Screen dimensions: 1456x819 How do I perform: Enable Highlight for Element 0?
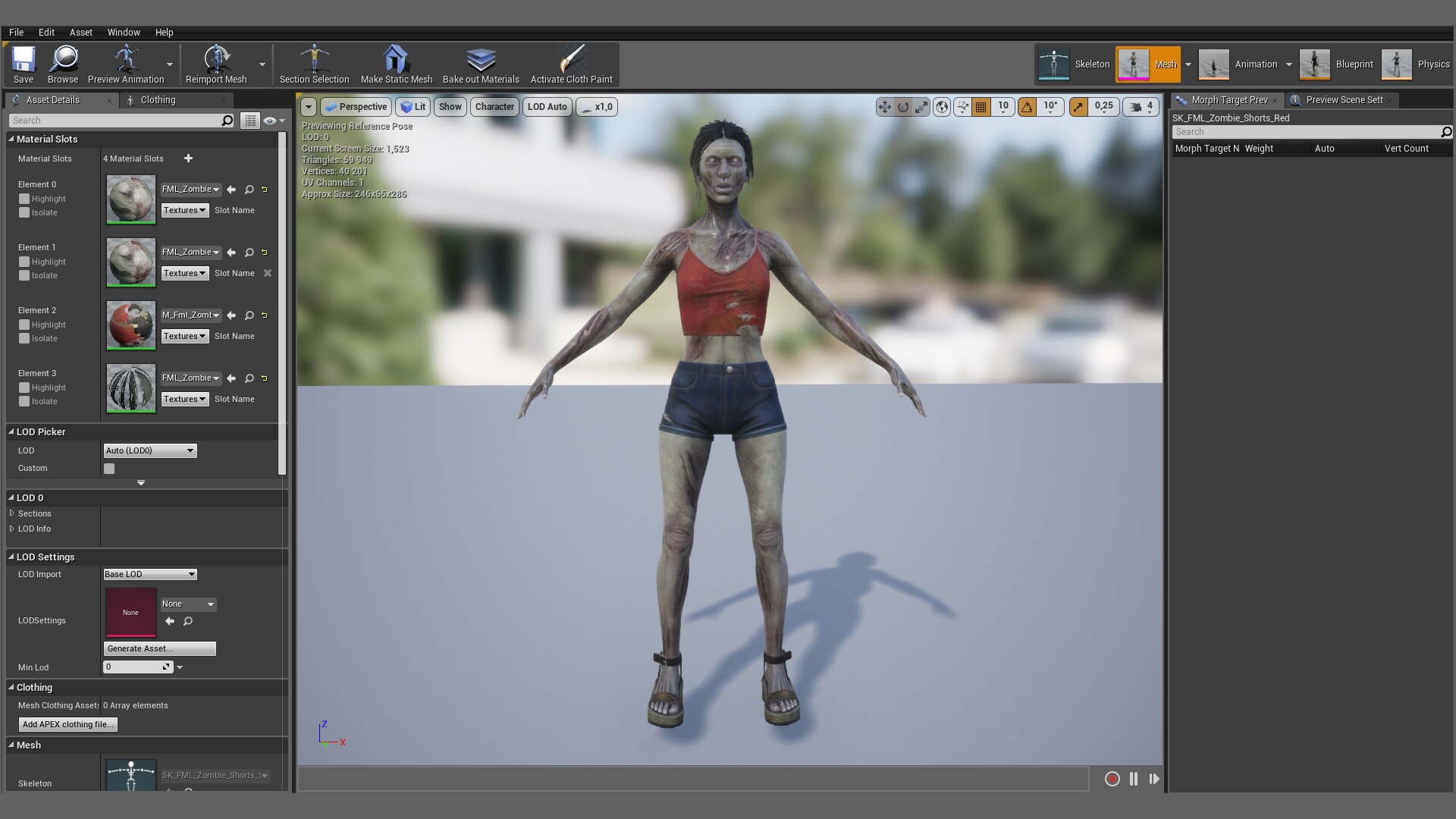24,199
